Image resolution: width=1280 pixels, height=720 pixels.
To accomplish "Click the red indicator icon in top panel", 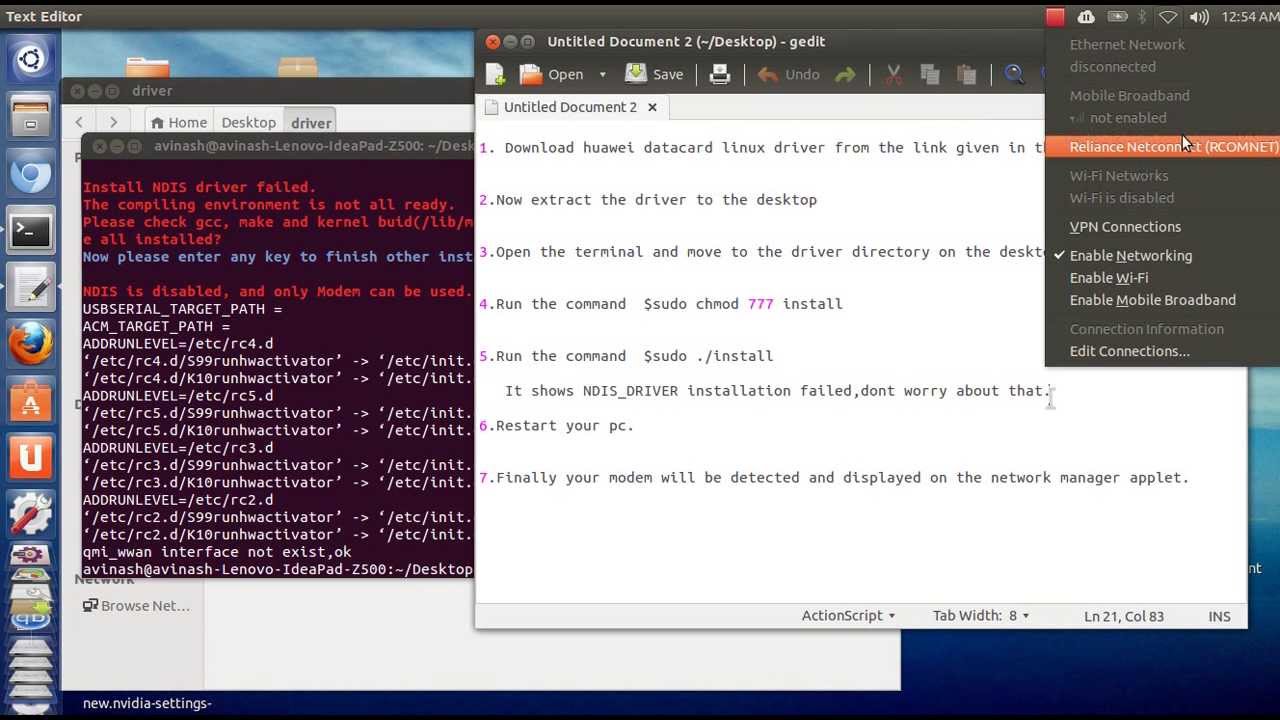I will [x=1055, y=17].
